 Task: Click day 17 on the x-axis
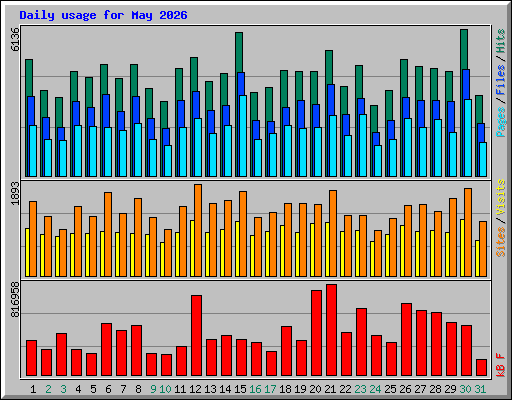point(270,389)
